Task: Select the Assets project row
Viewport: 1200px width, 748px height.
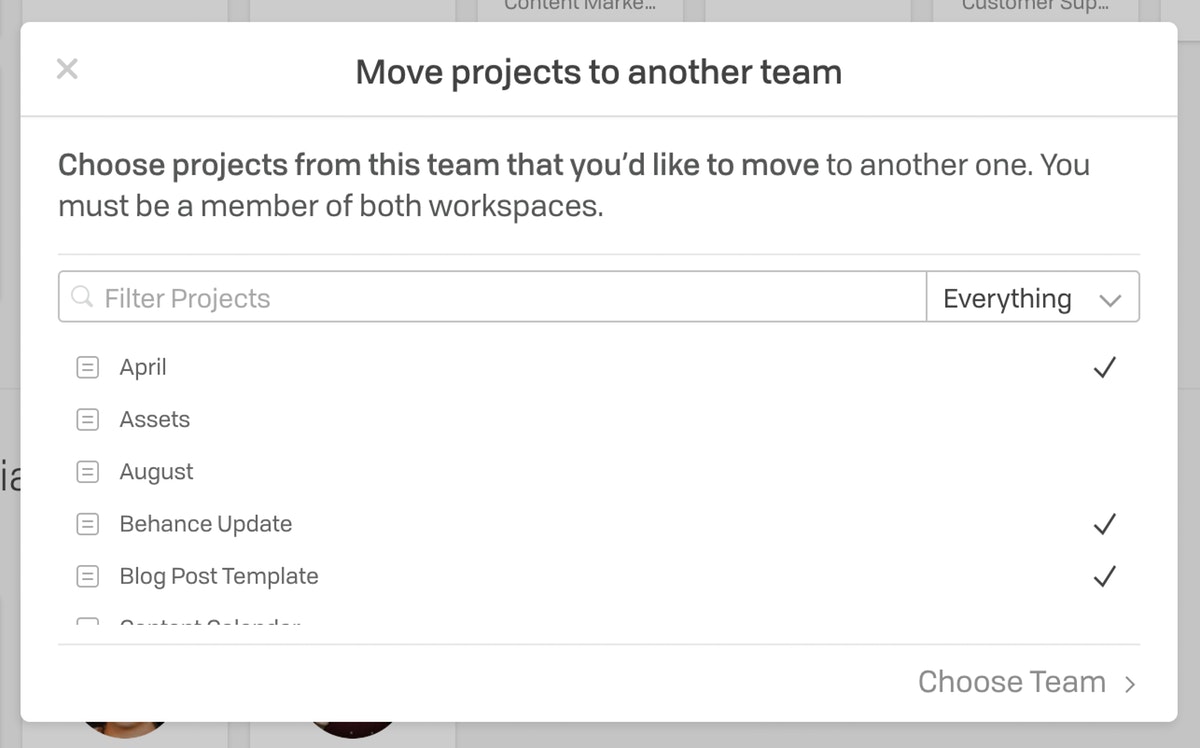Action: (598, 420)
